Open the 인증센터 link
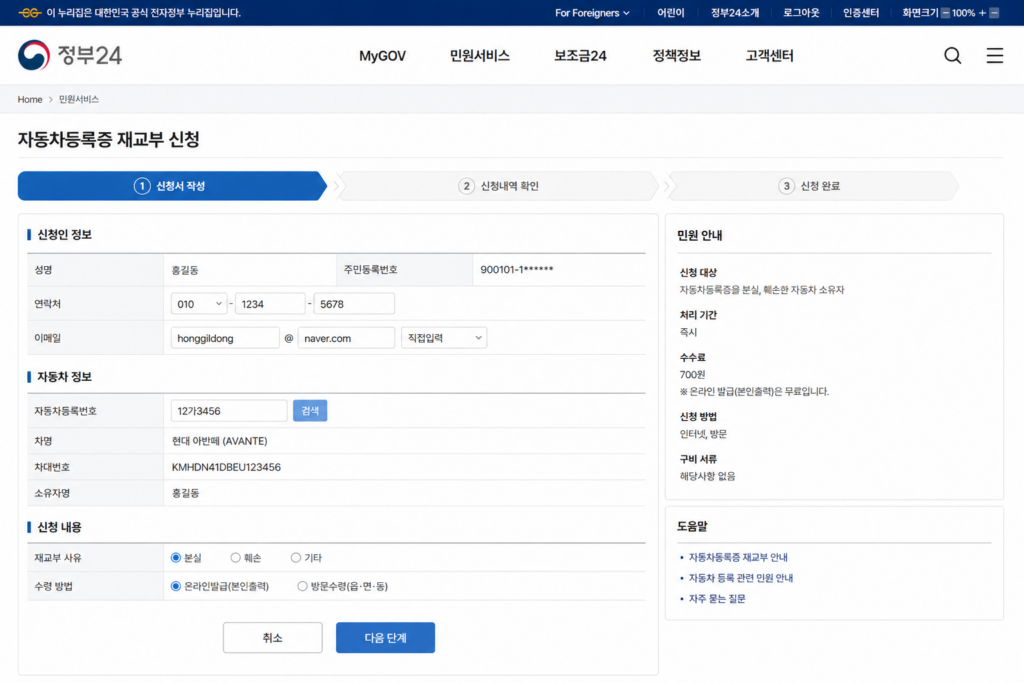This screenshot has height=683, width=1024. point(861,13)
